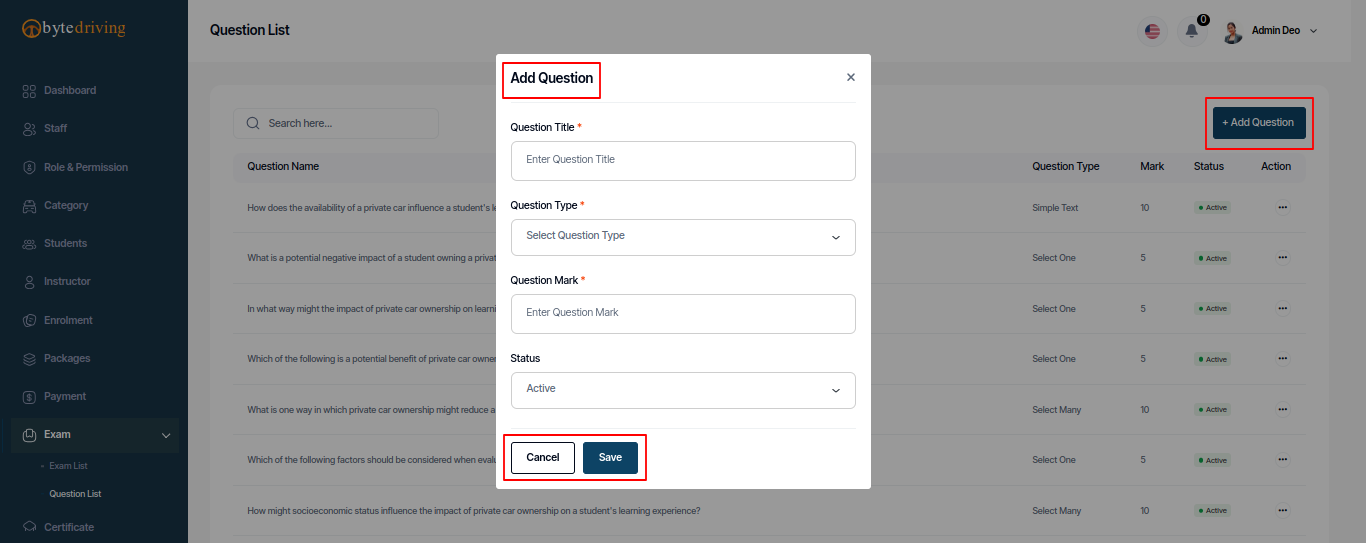
Task: Focus the Enter Question Title field
Action: tap(683, 160)
